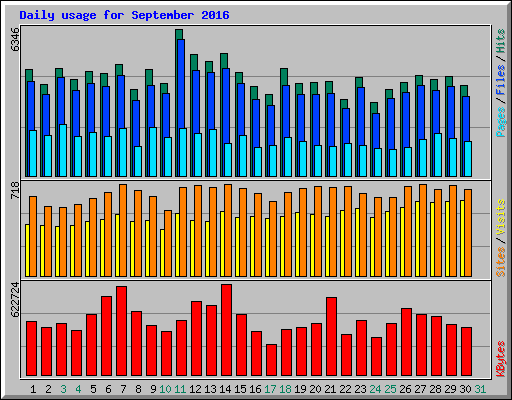512x400 pixels.
Task: Click day label '18' on the x-axis
Action: tap(285, 389)
